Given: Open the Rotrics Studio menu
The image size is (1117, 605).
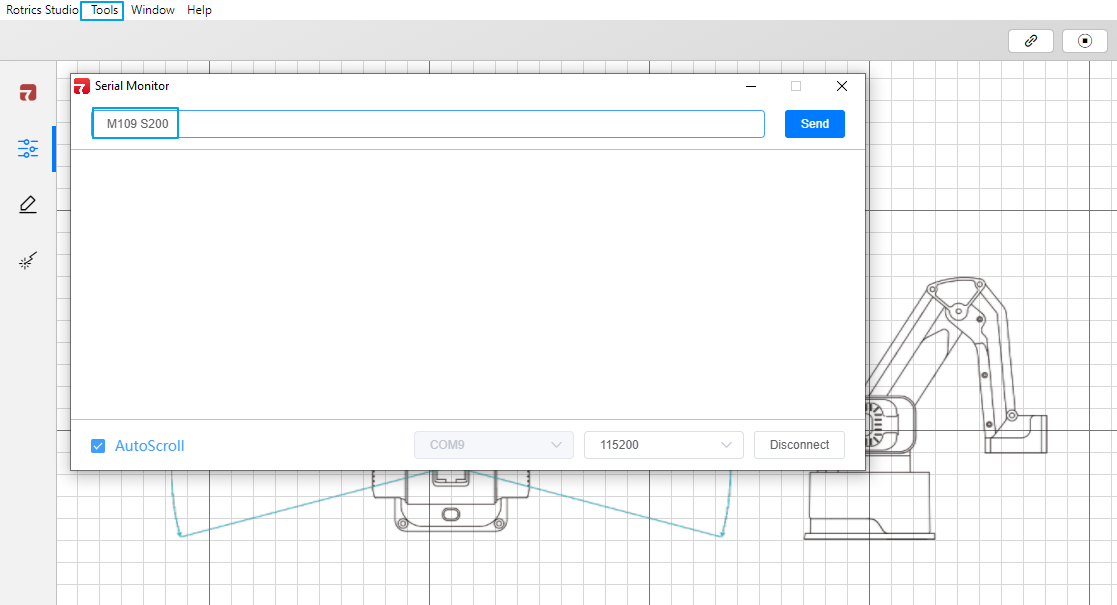Looking at the screenshot, I should point(42,10).
